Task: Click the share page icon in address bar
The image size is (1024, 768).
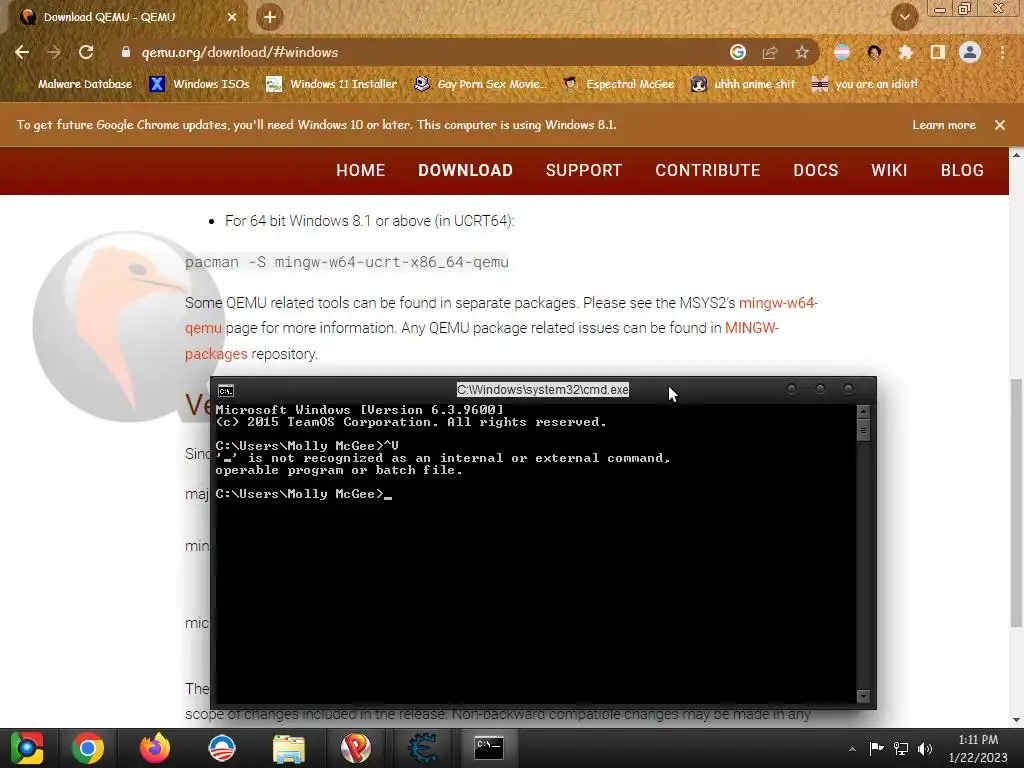Action: 770,52
